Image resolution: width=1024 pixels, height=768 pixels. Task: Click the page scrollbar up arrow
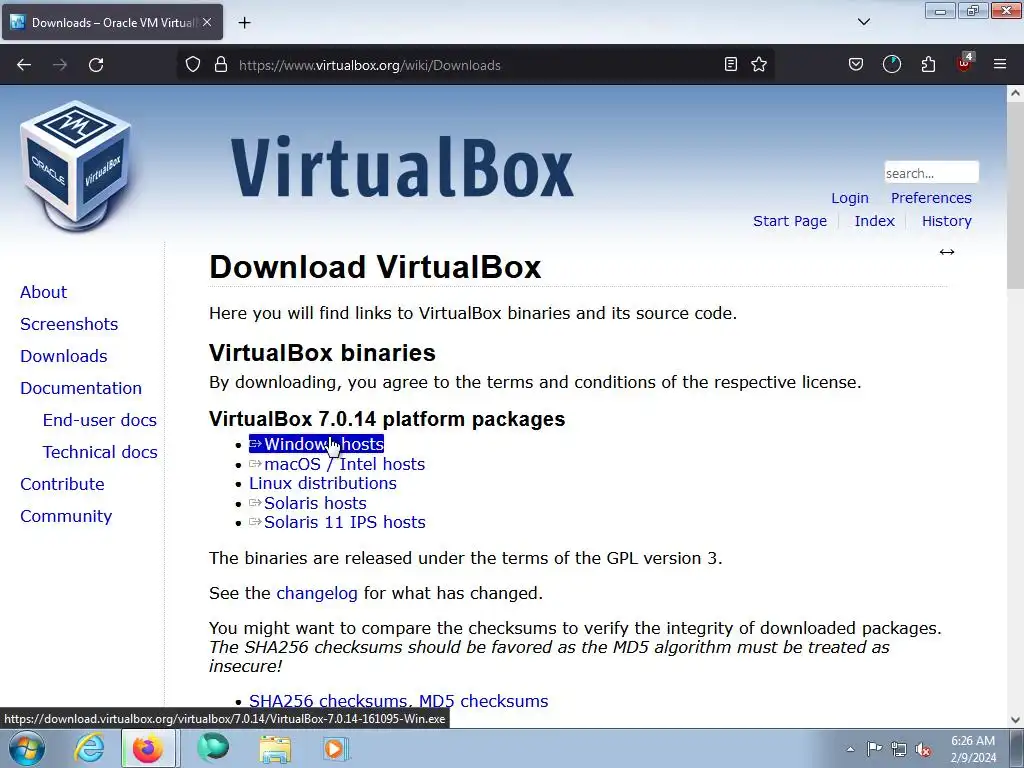click(x=1015, y=93)
